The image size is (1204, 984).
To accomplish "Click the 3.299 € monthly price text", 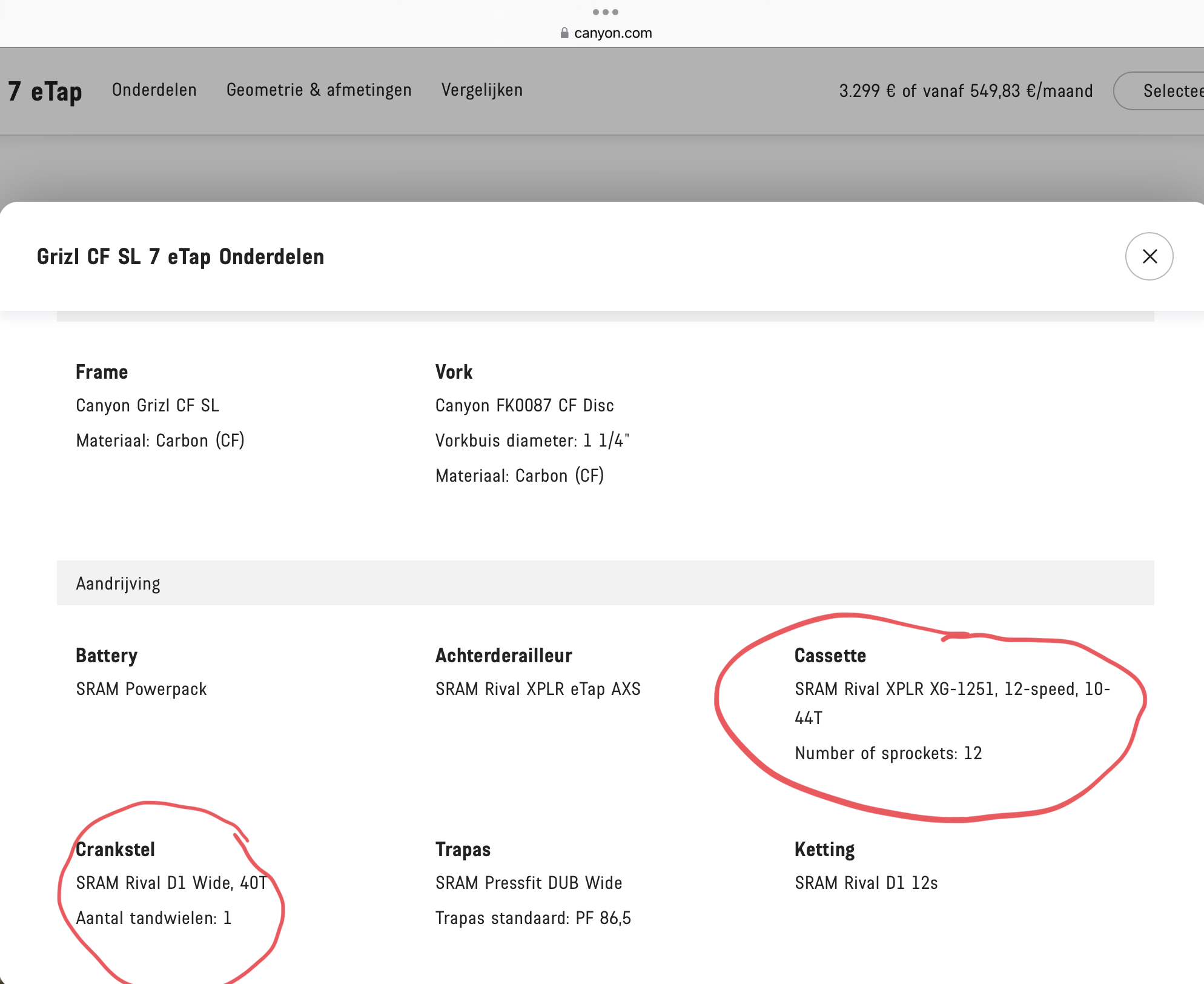I will tap(965, 91).
